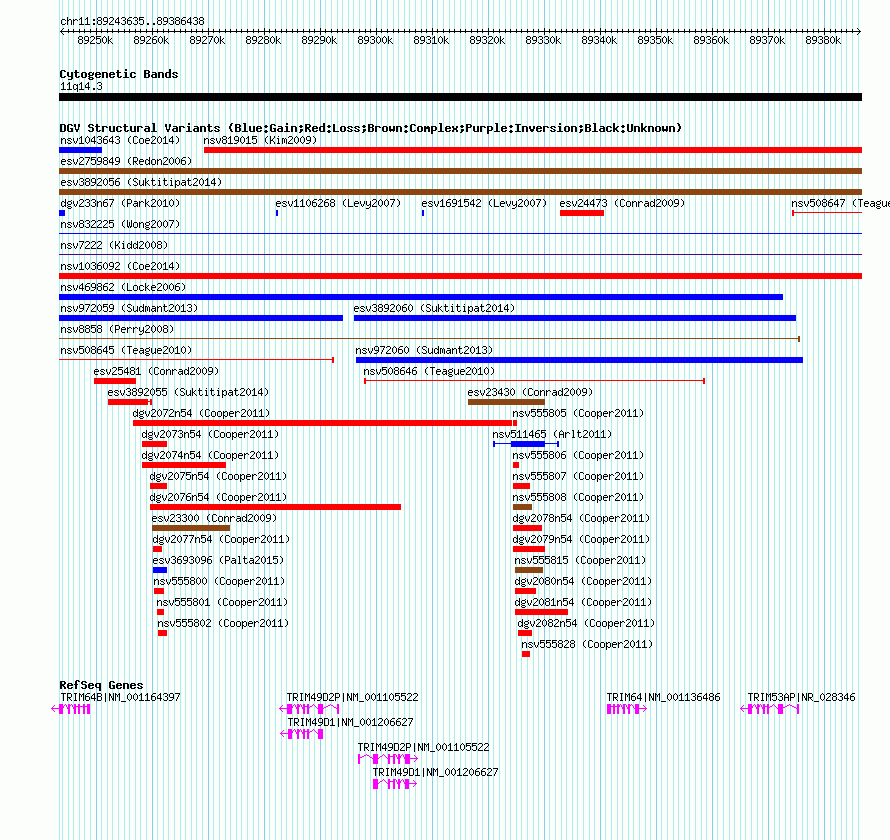
Task: Click the TRIM64B magenta gene glyph
Action: click(x=71, y=709)
